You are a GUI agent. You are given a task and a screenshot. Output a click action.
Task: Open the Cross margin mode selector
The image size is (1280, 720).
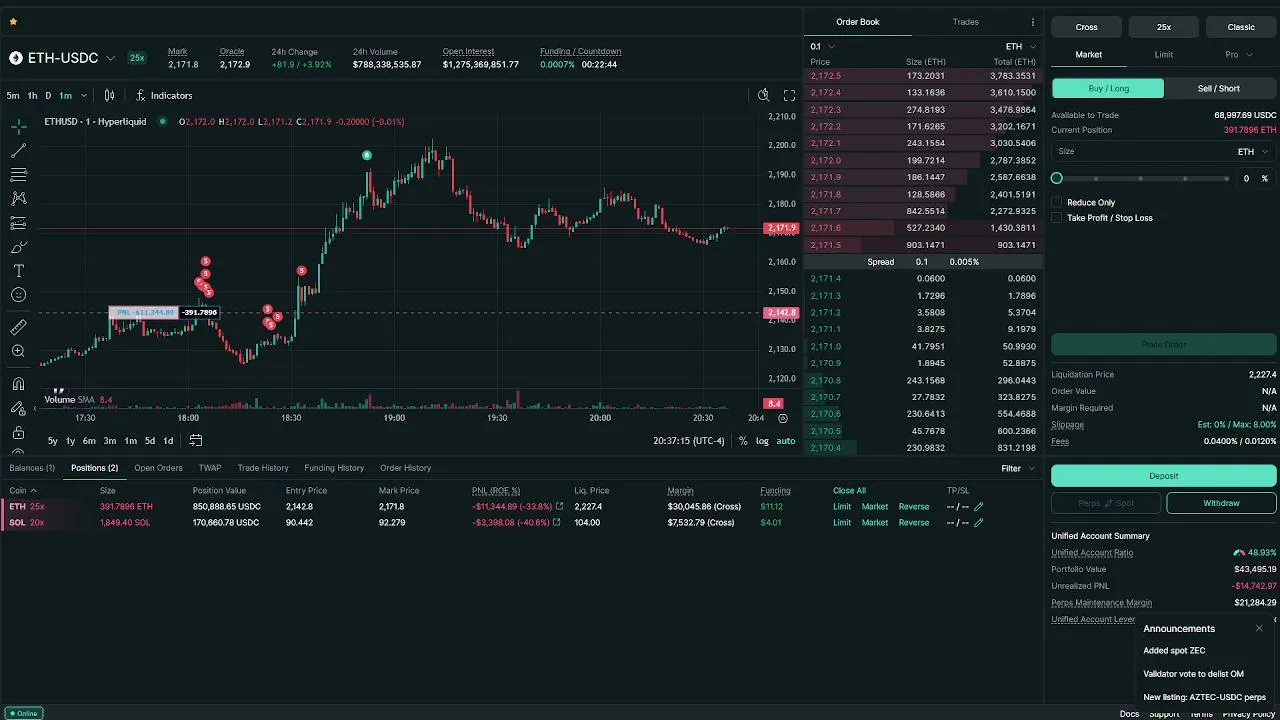pyautogui.click(x=1087, y=27)
